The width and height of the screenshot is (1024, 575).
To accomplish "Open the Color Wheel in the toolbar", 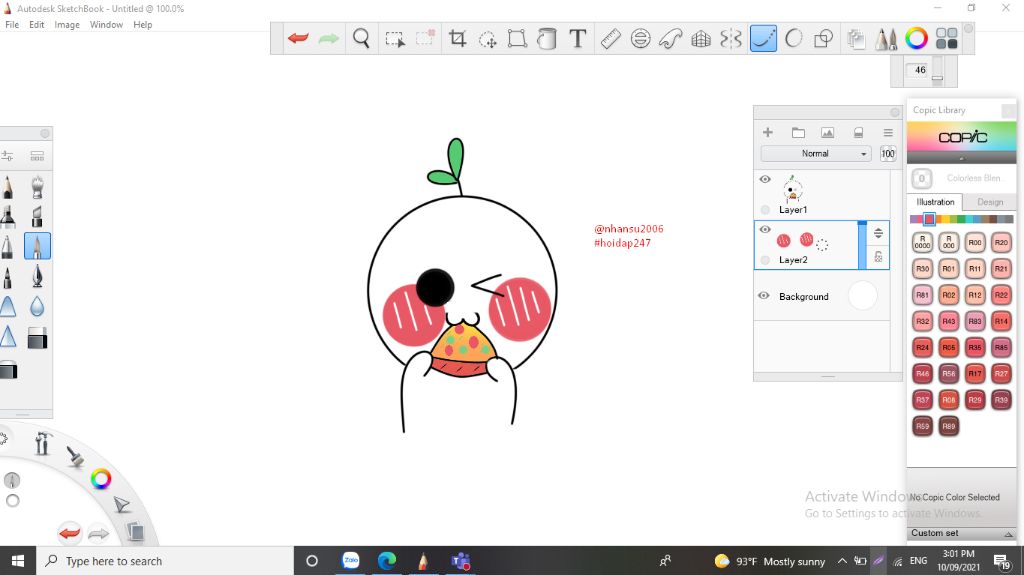I will (x=916, y=39).
